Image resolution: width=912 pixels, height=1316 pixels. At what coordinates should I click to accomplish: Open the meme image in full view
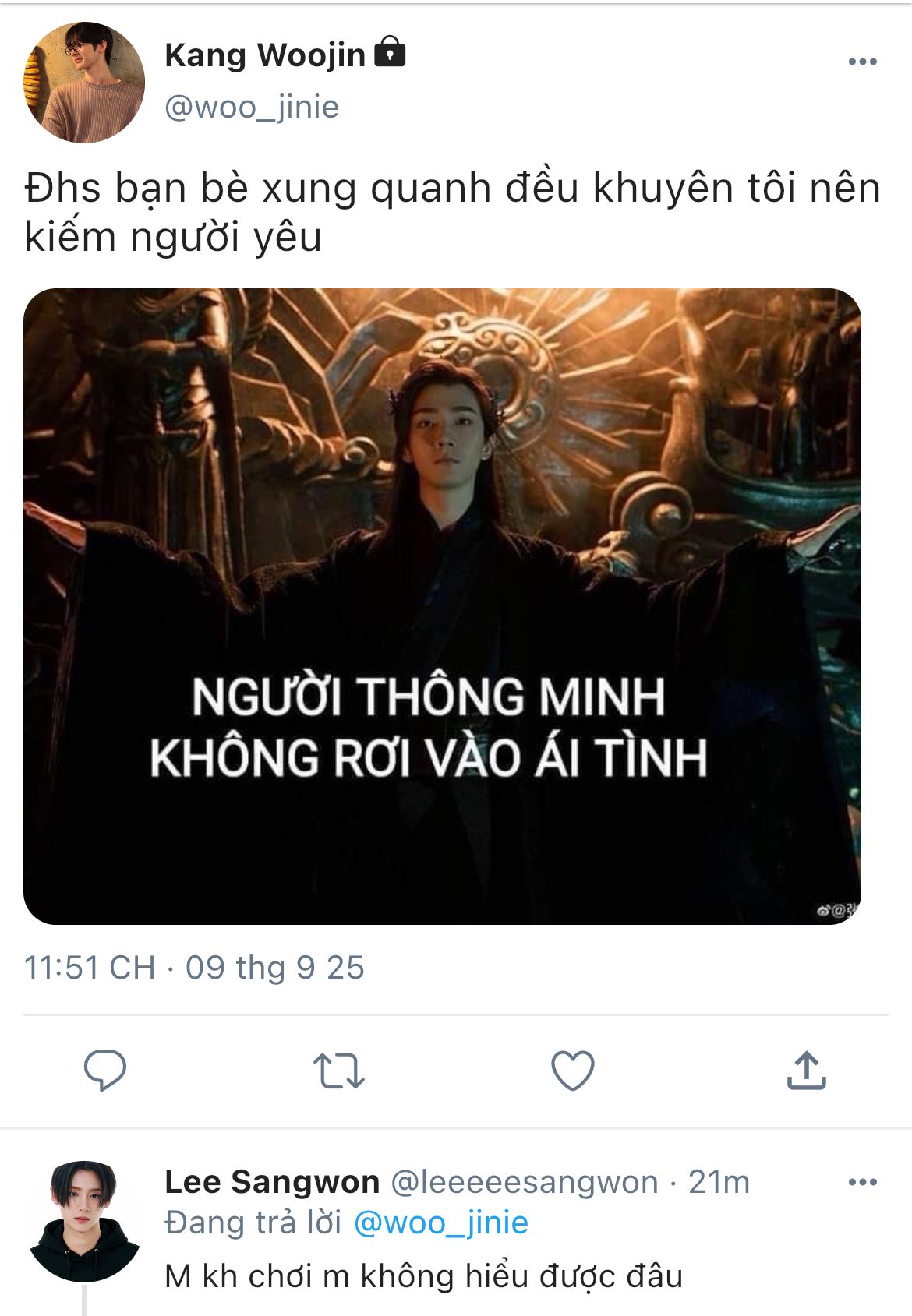click(x=442, y=606)
